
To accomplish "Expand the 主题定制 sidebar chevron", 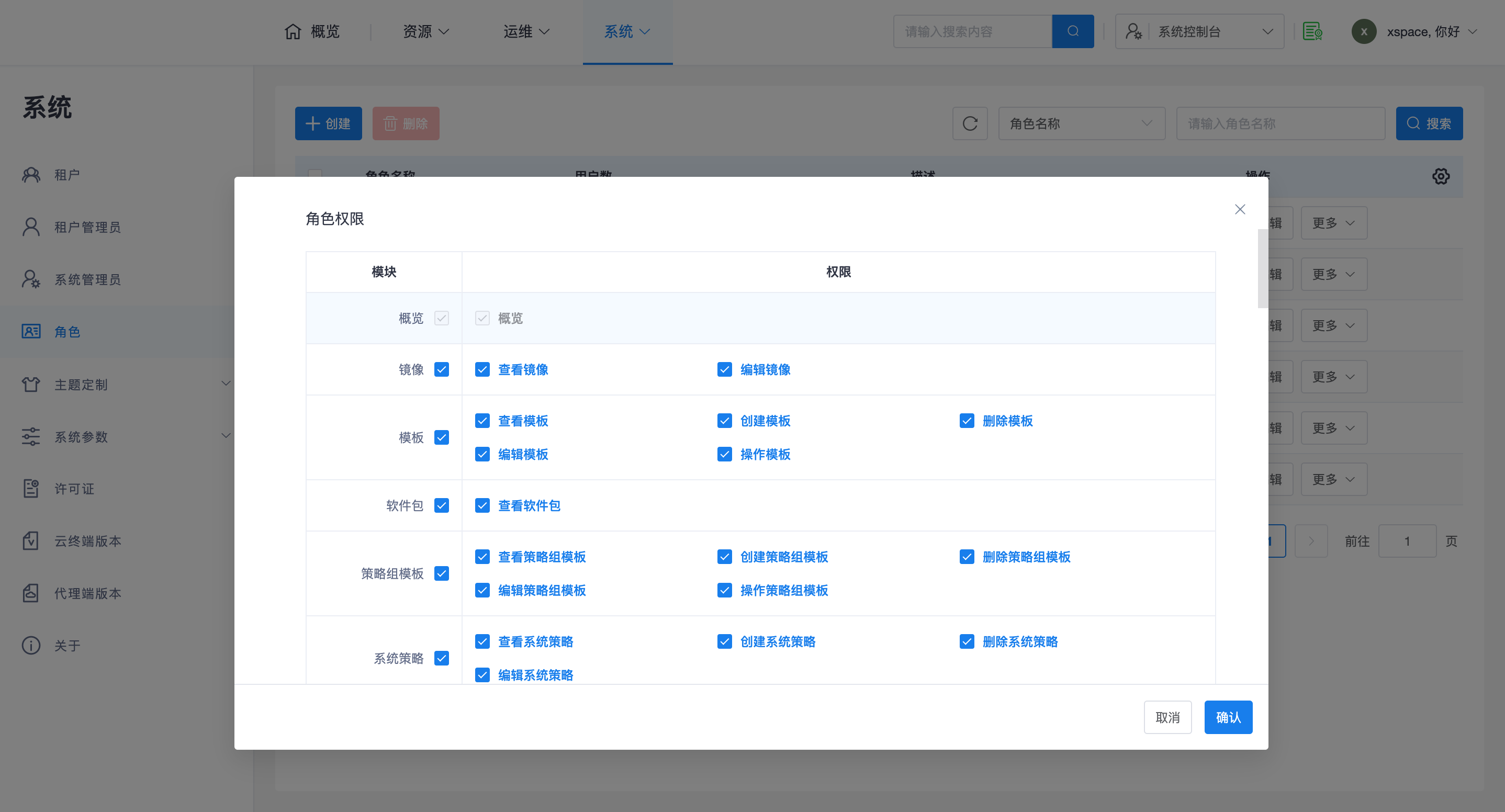I will 226,384.
